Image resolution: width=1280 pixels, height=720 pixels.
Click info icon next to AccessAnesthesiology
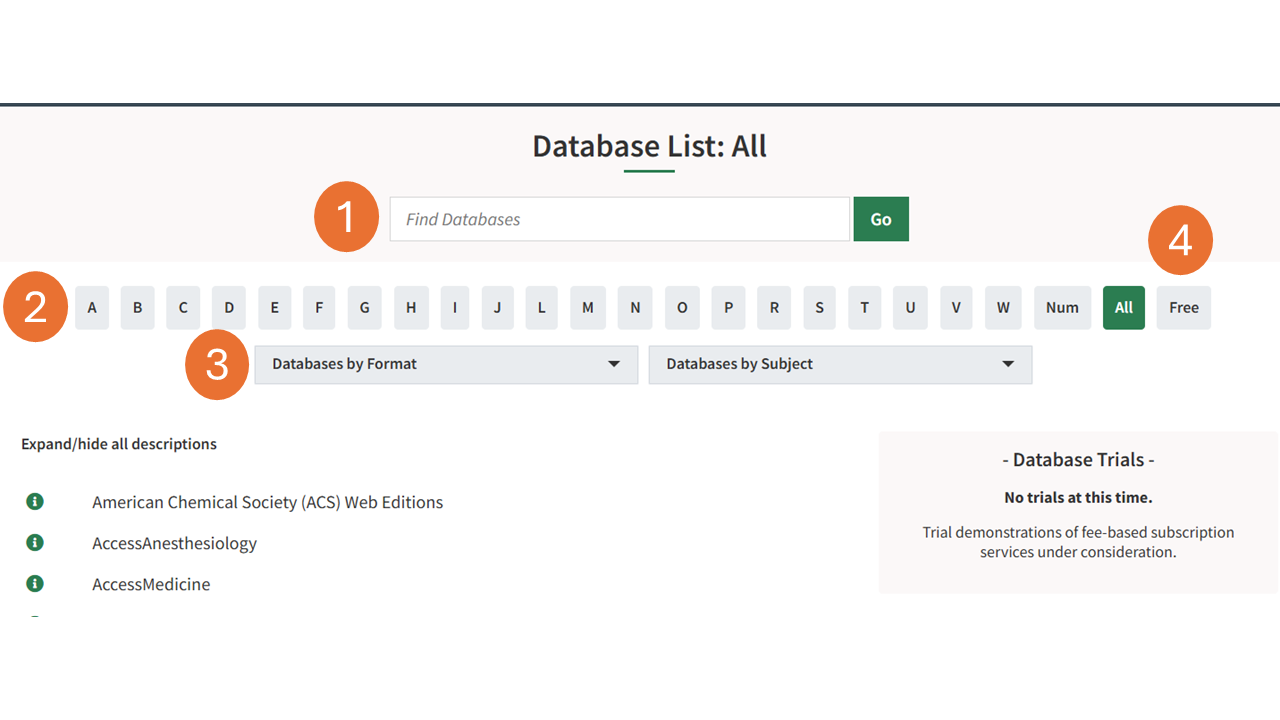point(35,543)
